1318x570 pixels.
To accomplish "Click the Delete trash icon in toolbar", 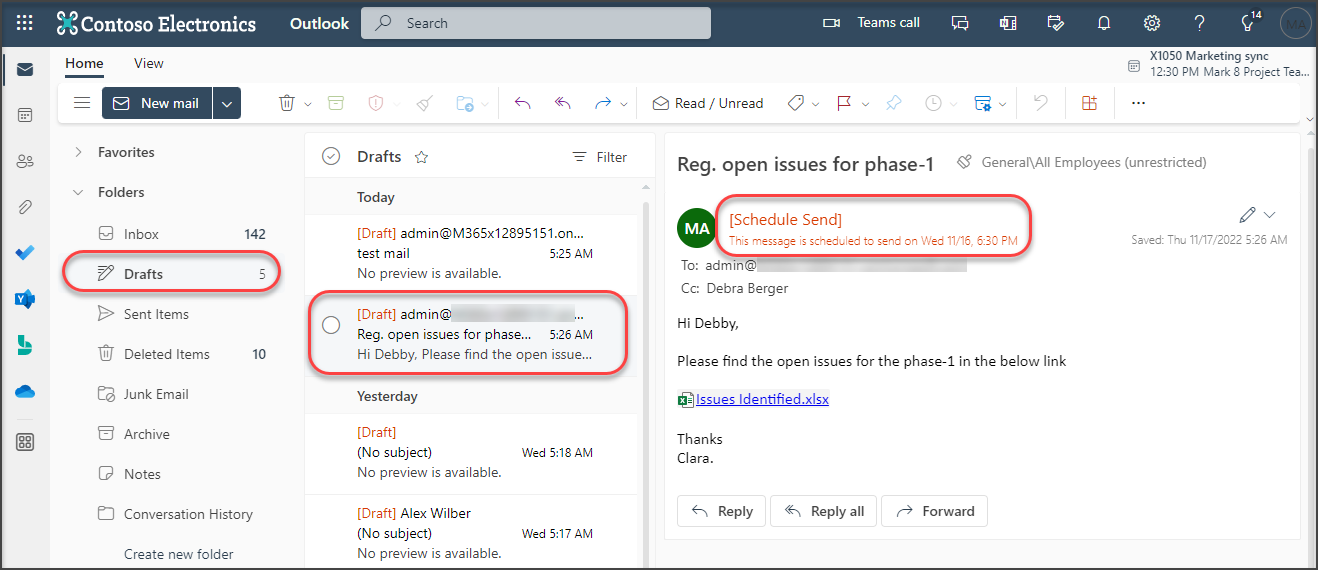I will pyautogui.click(x=287, y=103).
